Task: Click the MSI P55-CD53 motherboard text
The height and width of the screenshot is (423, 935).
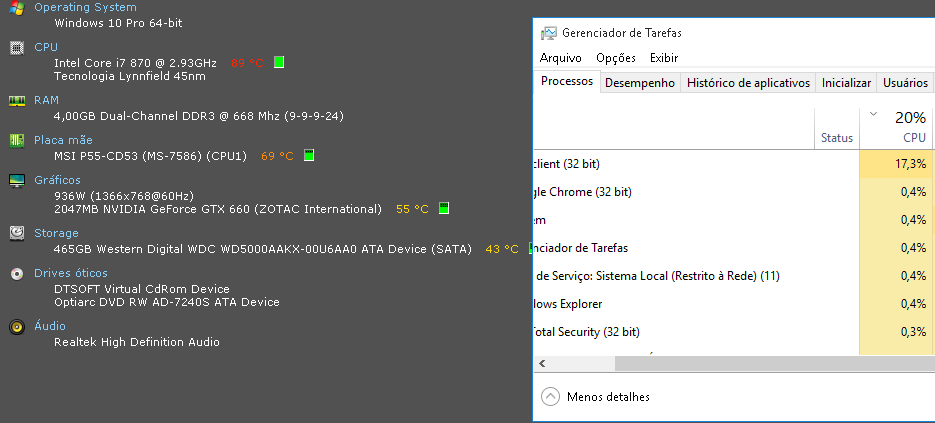Action: [150, 156]
